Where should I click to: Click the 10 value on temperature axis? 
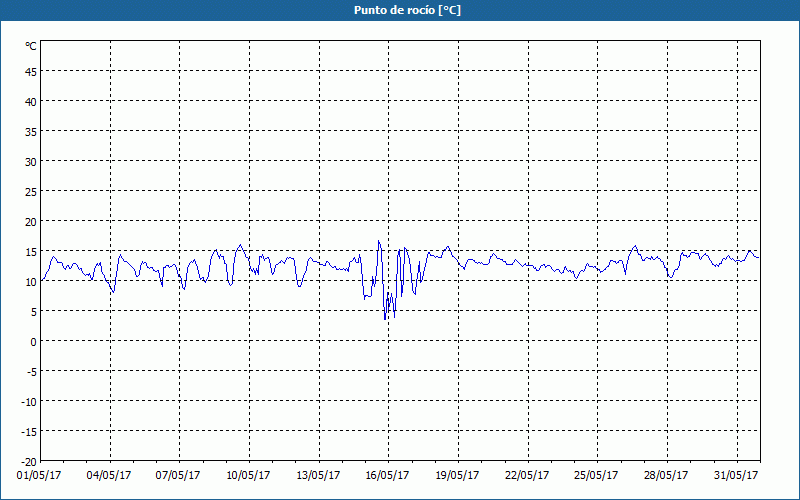pyautogui.click(x=31, y=282)
